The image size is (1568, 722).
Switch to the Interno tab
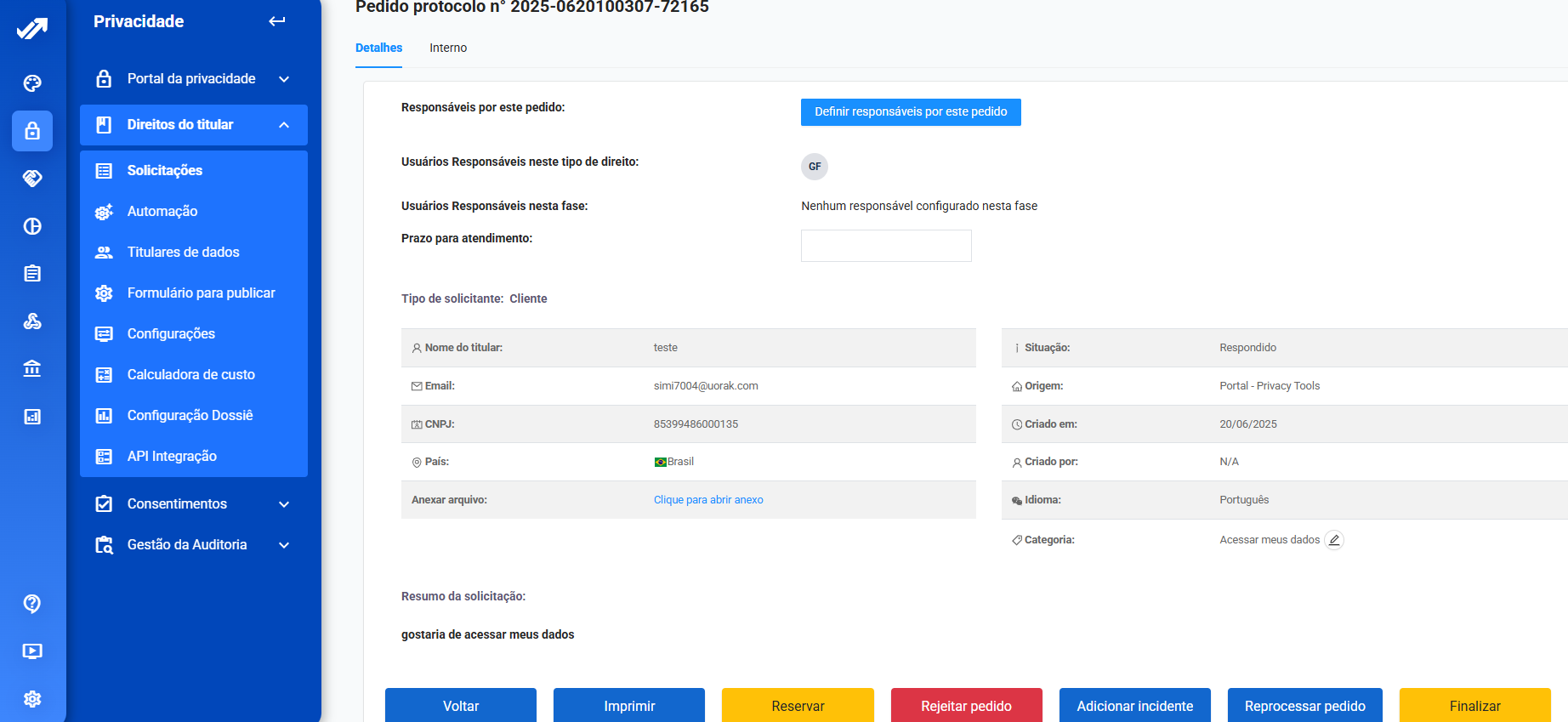click(448, 48)
